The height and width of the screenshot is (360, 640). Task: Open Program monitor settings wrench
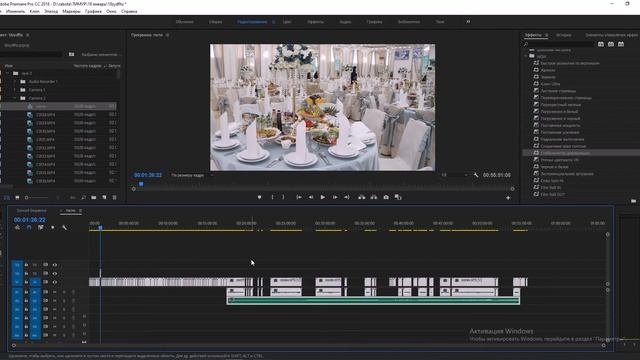pyautogui.click(x=476, y=175)
